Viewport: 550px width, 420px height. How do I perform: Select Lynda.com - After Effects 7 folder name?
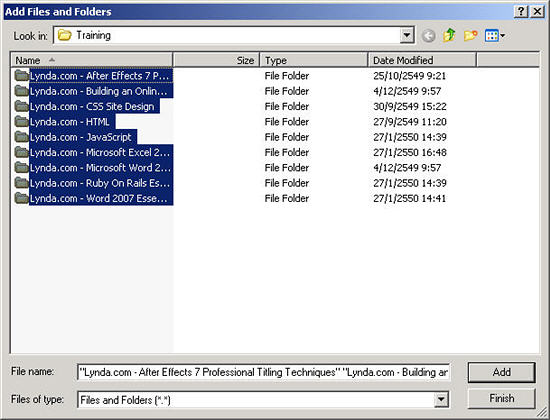pyautogui.click(x=101, y=76)
